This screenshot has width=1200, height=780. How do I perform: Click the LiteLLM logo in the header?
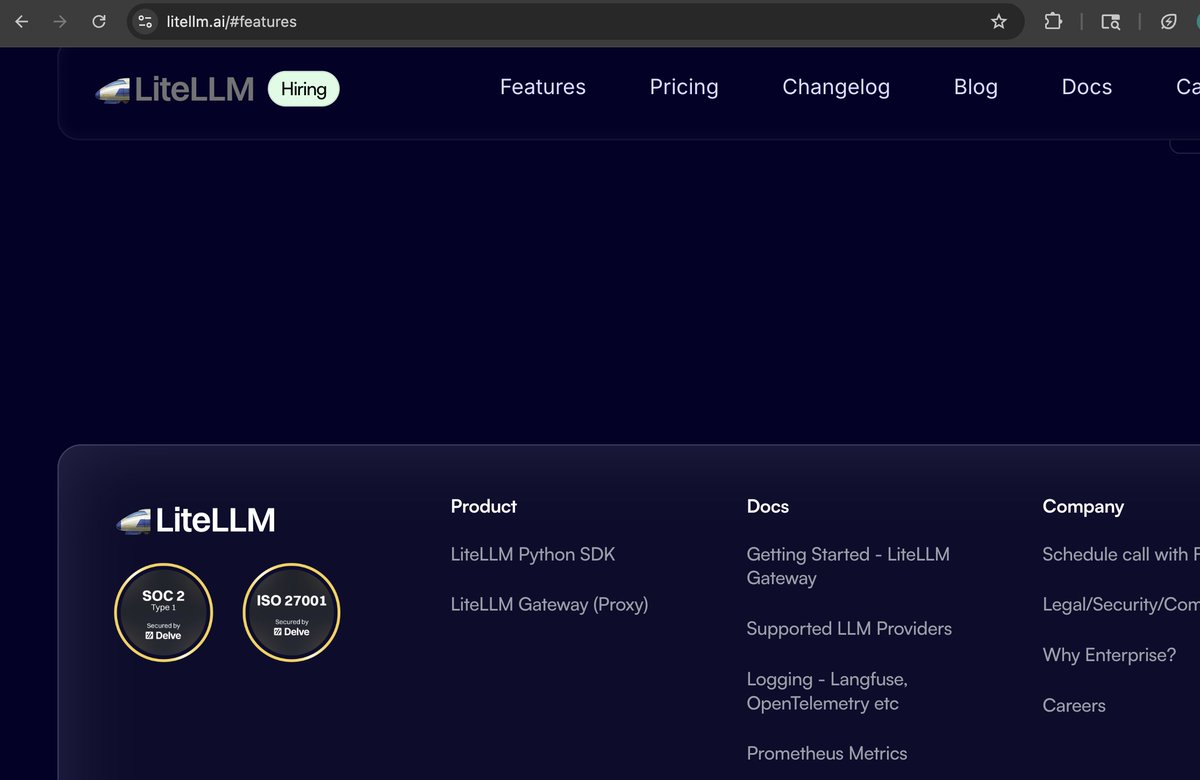point(175,89)
